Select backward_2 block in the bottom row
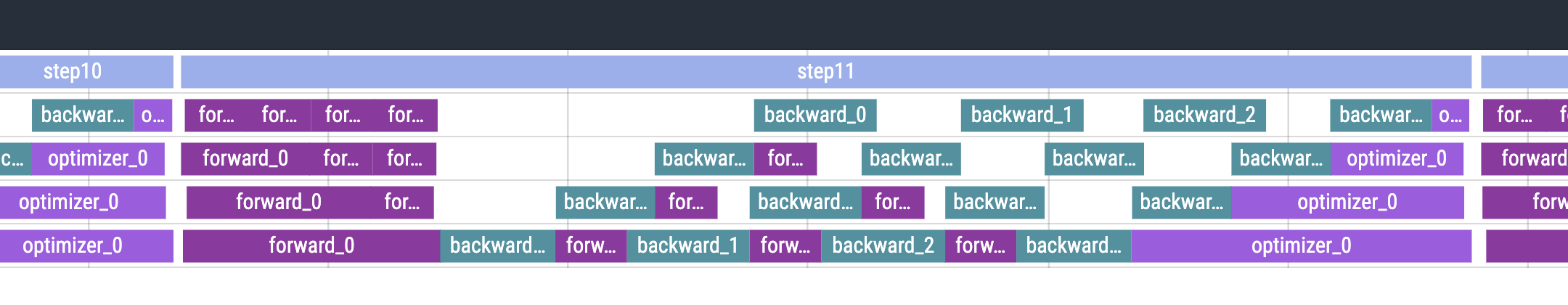1568x305 pixels. pos(883,246)
